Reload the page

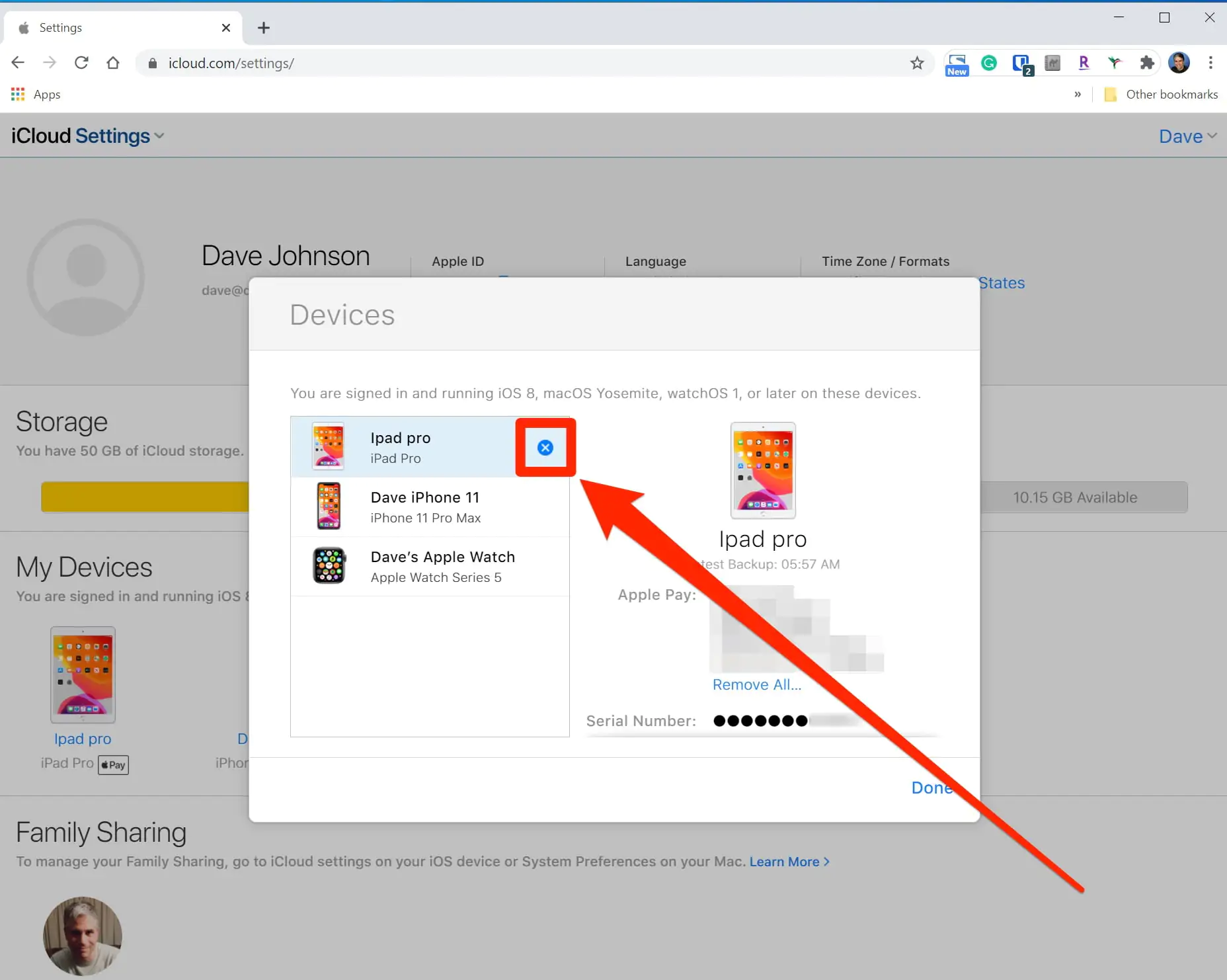click(x=81, y=62)
